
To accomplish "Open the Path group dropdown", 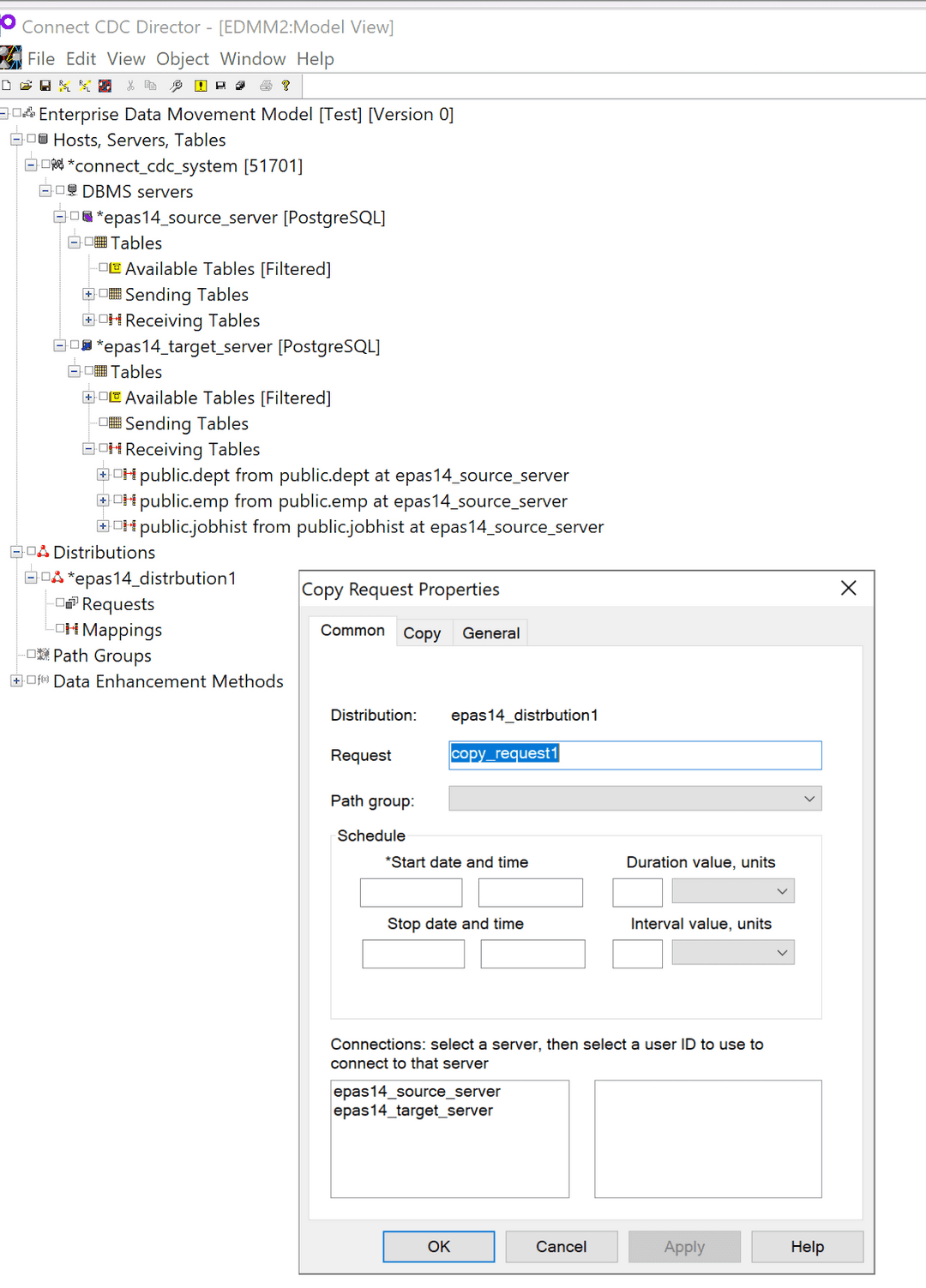I will (809, 799).
